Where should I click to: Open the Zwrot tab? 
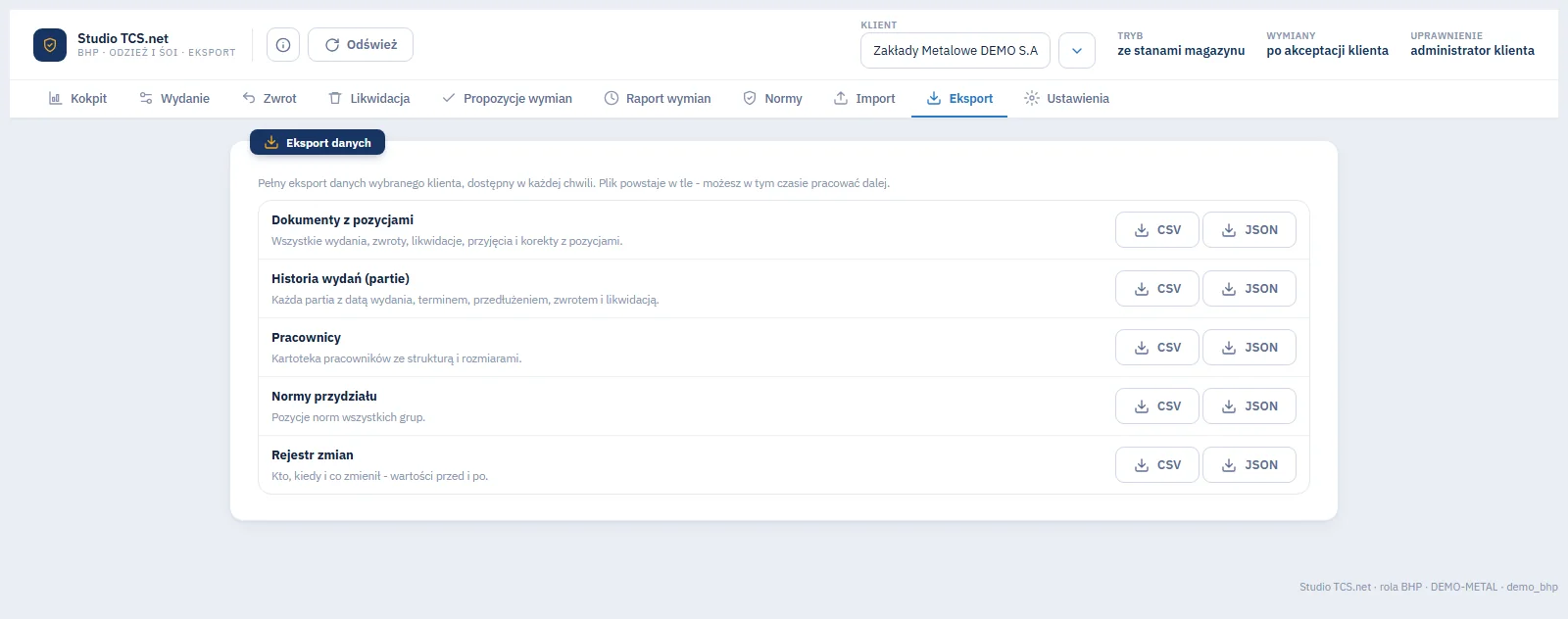pyautogui.click(x=269, y=99)
